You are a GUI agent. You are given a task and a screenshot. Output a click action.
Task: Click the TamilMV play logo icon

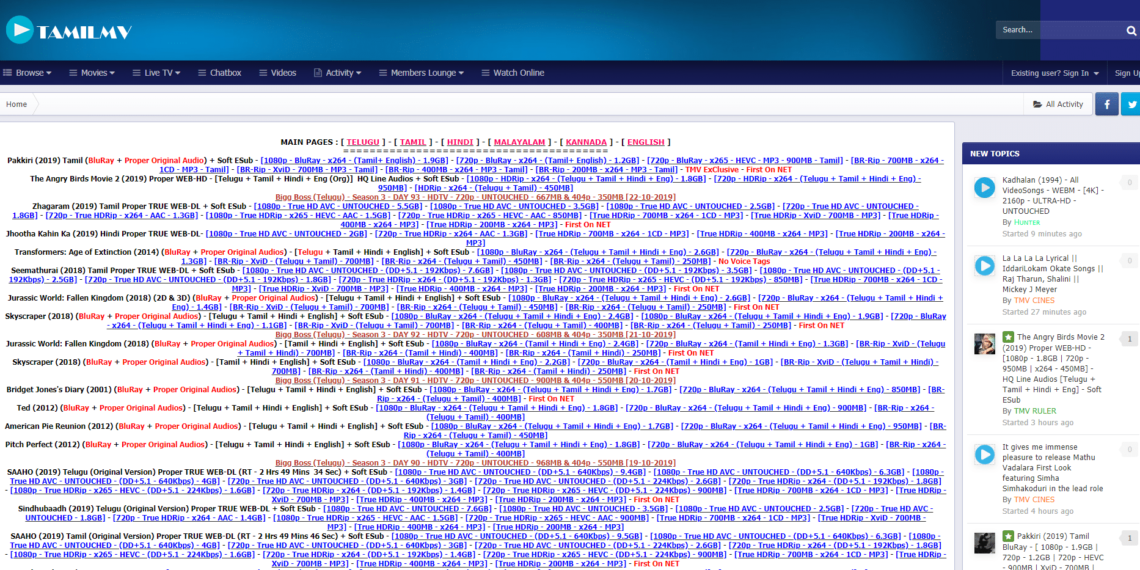click(19, 30)
